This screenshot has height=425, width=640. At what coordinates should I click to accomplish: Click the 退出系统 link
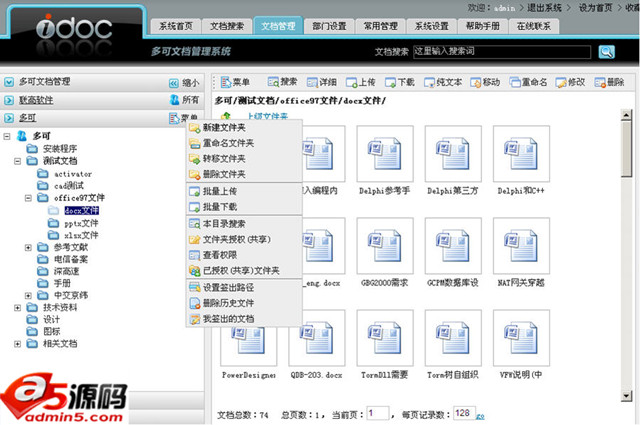544,8
